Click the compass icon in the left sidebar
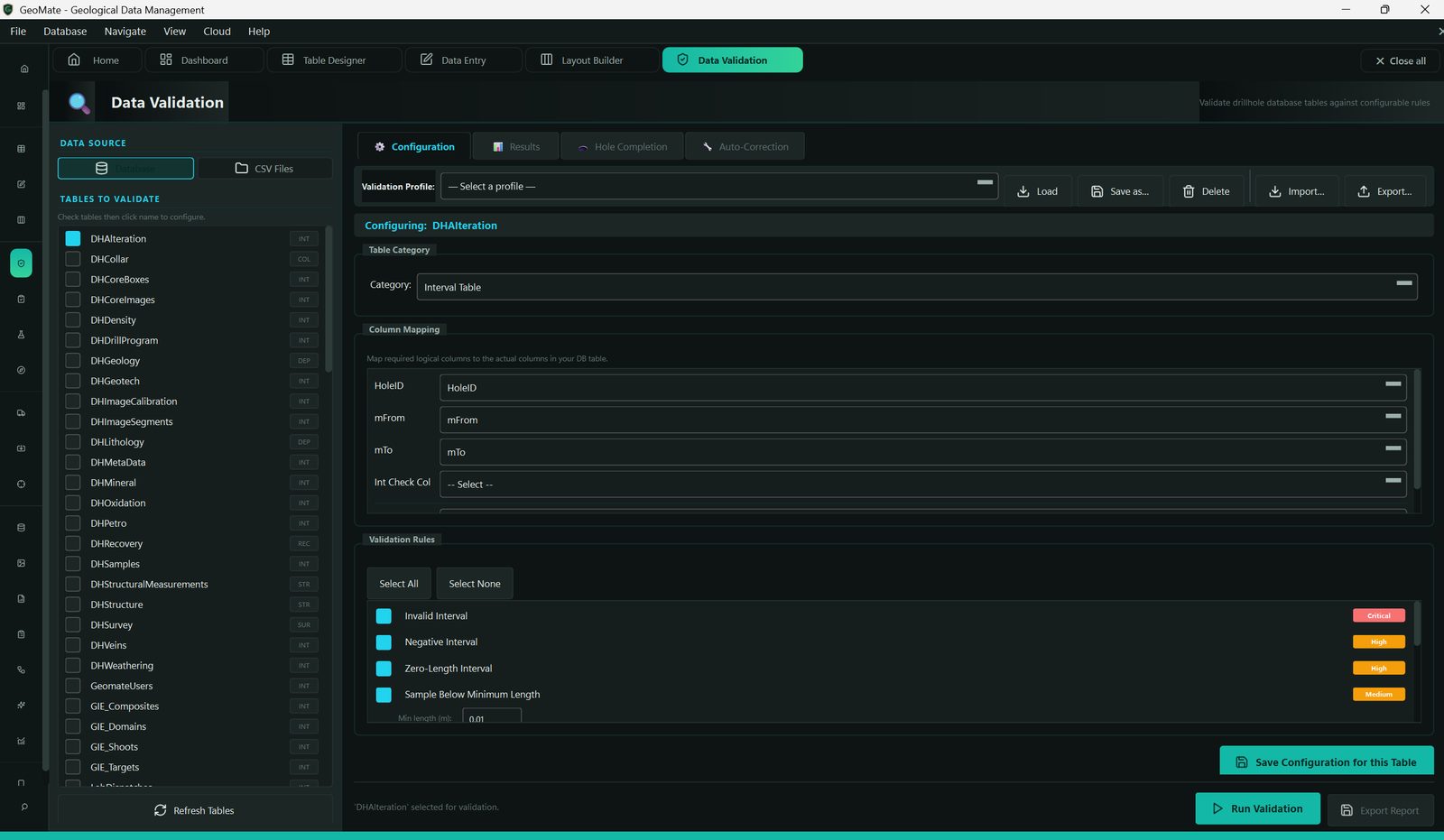This screenshot has width=1444, height=840. [x=21, y=370]
